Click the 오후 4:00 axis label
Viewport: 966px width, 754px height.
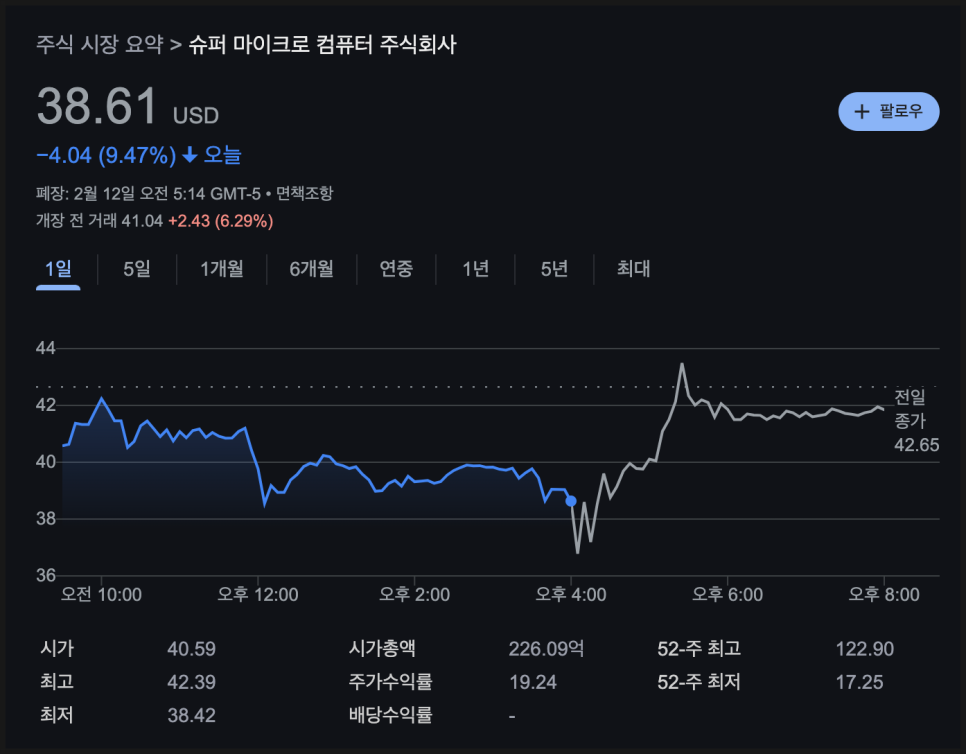571,594
